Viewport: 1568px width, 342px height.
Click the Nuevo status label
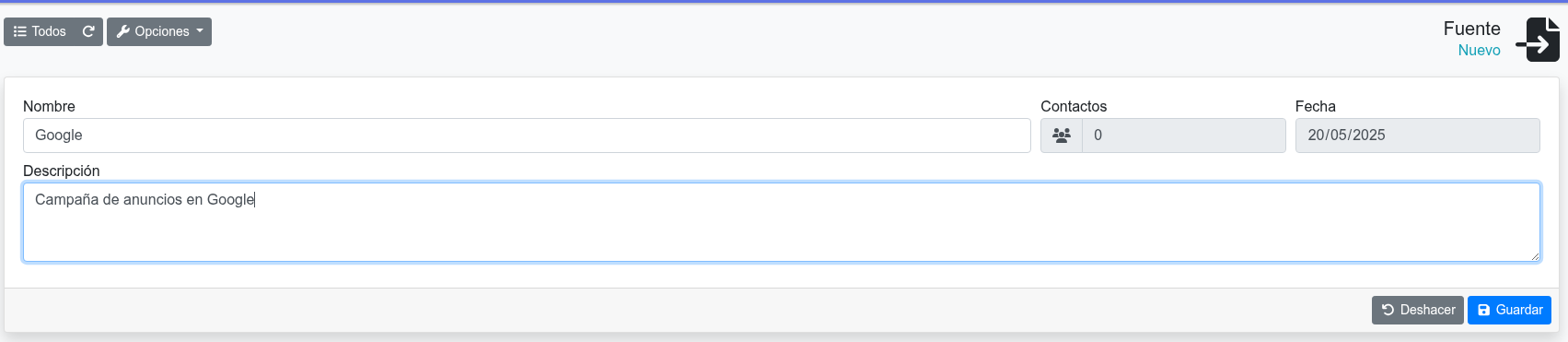click(x=1480, y=50)
